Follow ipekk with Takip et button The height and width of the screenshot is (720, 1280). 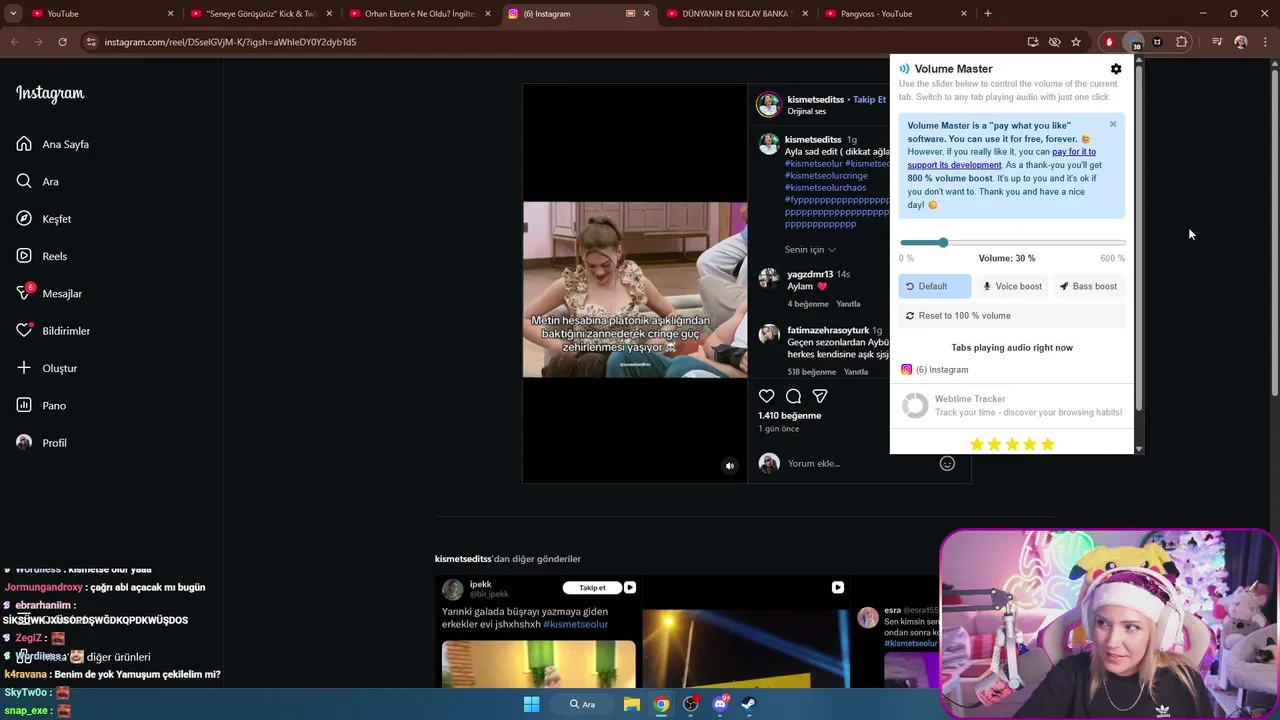(x=592, y=588)
